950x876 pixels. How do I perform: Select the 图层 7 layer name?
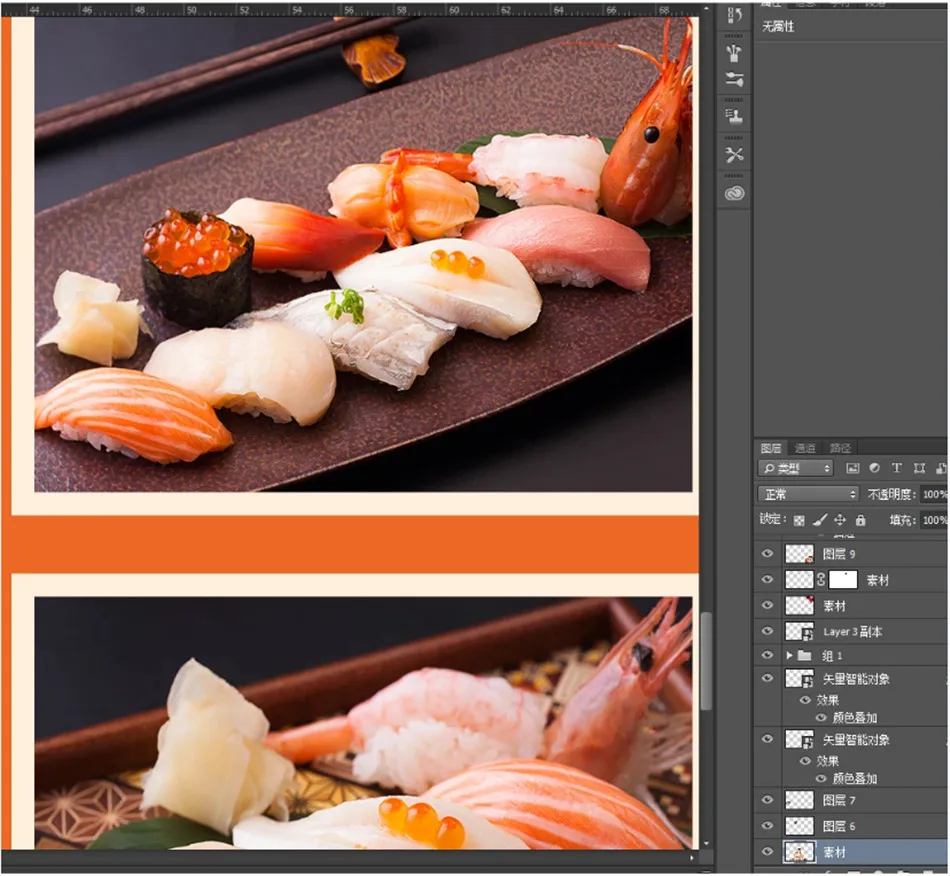click(x=839, y=800)
